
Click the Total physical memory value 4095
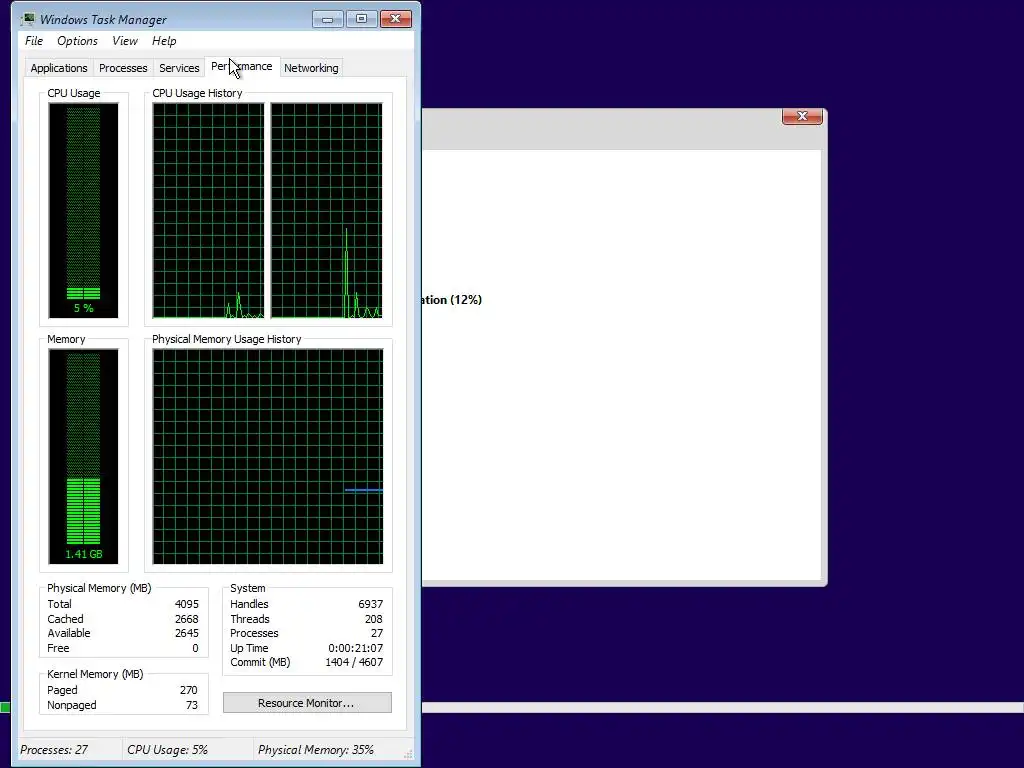186,604
